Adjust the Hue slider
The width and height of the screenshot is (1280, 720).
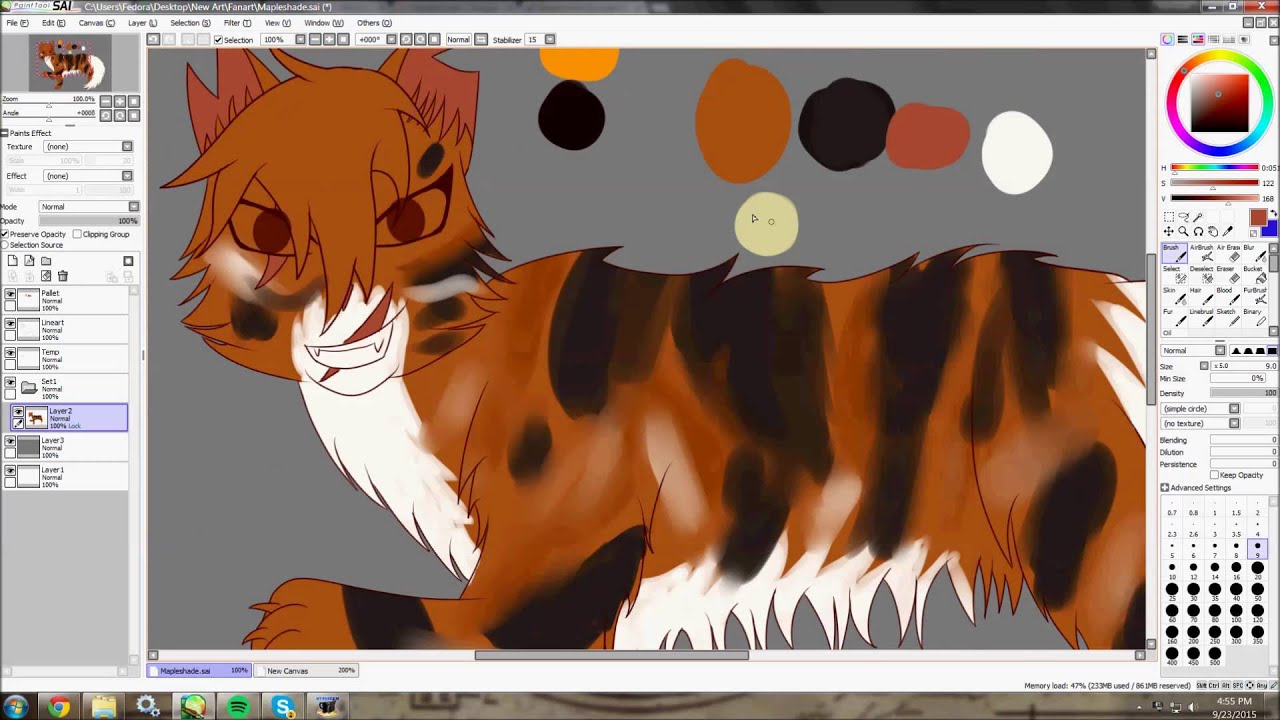tap(1214, 168)
